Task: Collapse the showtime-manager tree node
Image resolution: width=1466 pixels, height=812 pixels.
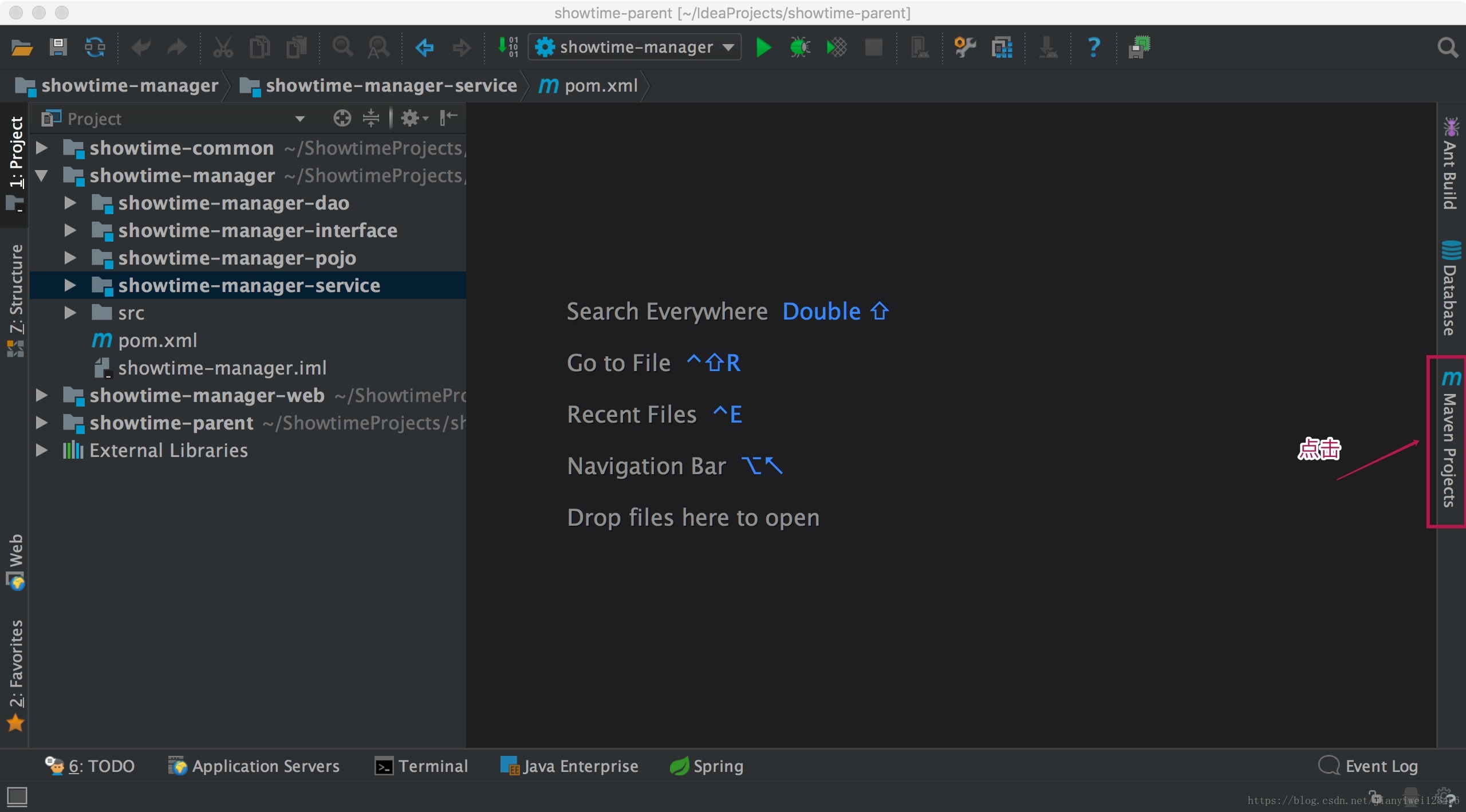Action: coord(41,176)
